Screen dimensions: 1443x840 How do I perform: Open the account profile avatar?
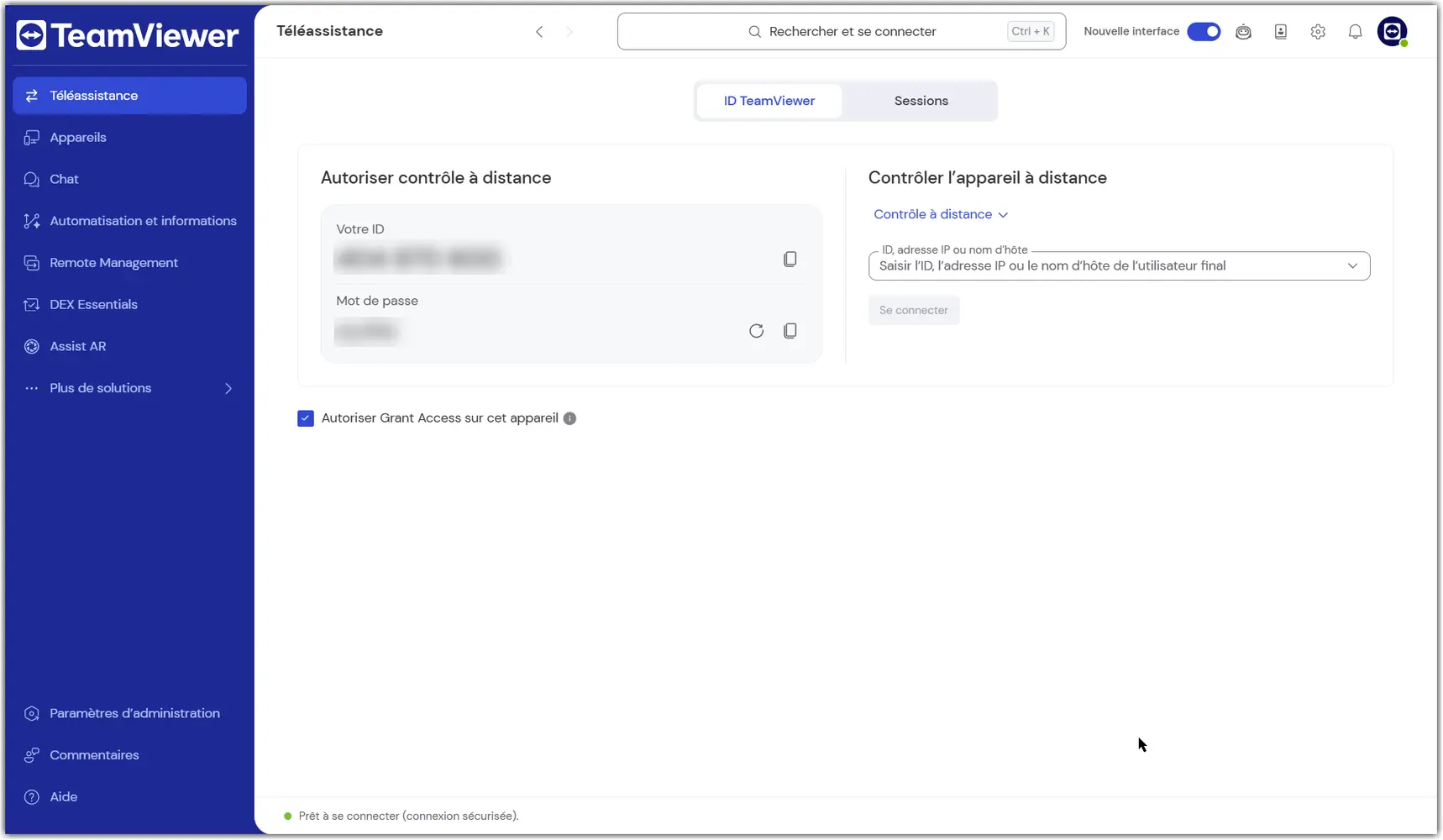coord(1393,32)
